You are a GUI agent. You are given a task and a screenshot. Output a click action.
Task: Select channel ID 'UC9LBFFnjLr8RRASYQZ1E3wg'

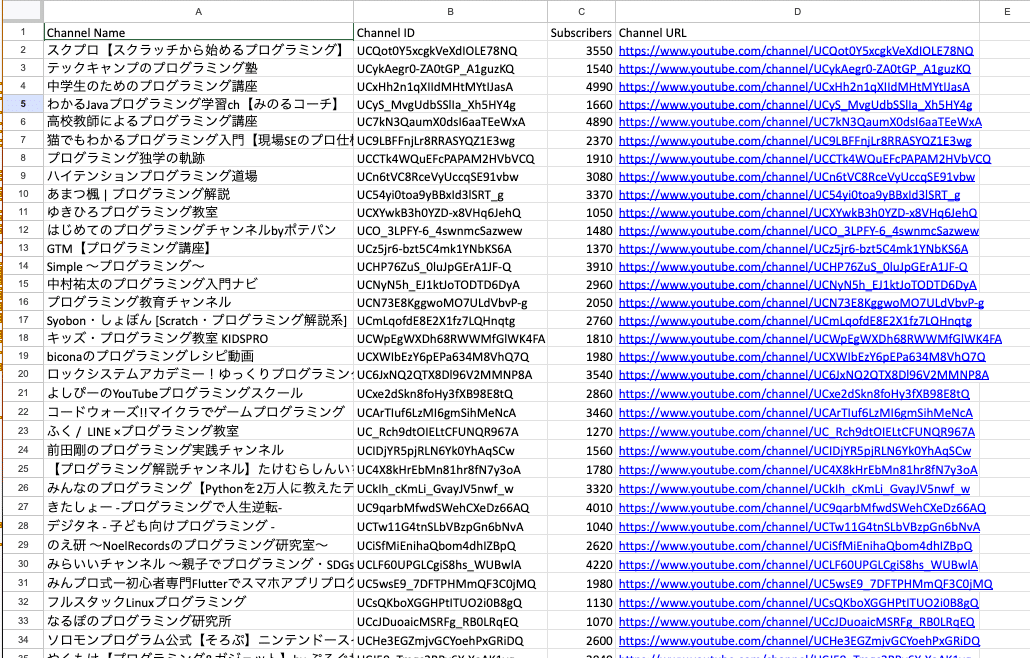(x=450, y=140)
